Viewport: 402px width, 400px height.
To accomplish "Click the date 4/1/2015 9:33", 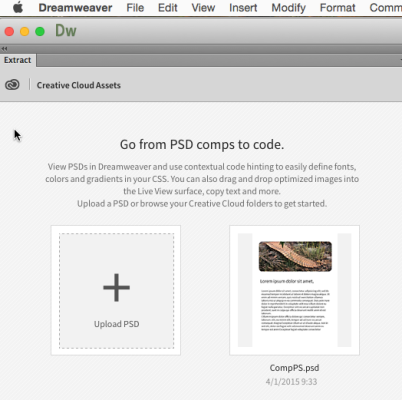I will click(x=291, y=382).
